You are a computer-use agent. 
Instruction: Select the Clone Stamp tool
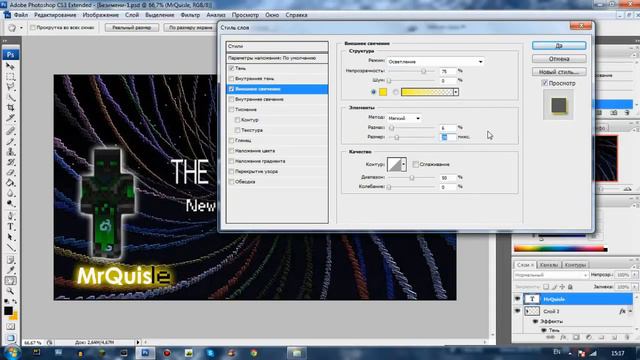pyautogui.click(x=10, y=152)
